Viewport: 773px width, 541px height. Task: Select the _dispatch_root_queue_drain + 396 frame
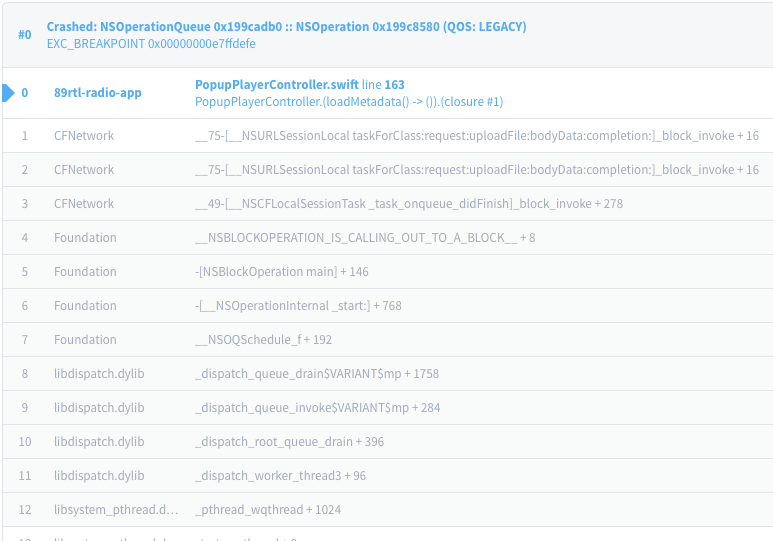point(289,442)
